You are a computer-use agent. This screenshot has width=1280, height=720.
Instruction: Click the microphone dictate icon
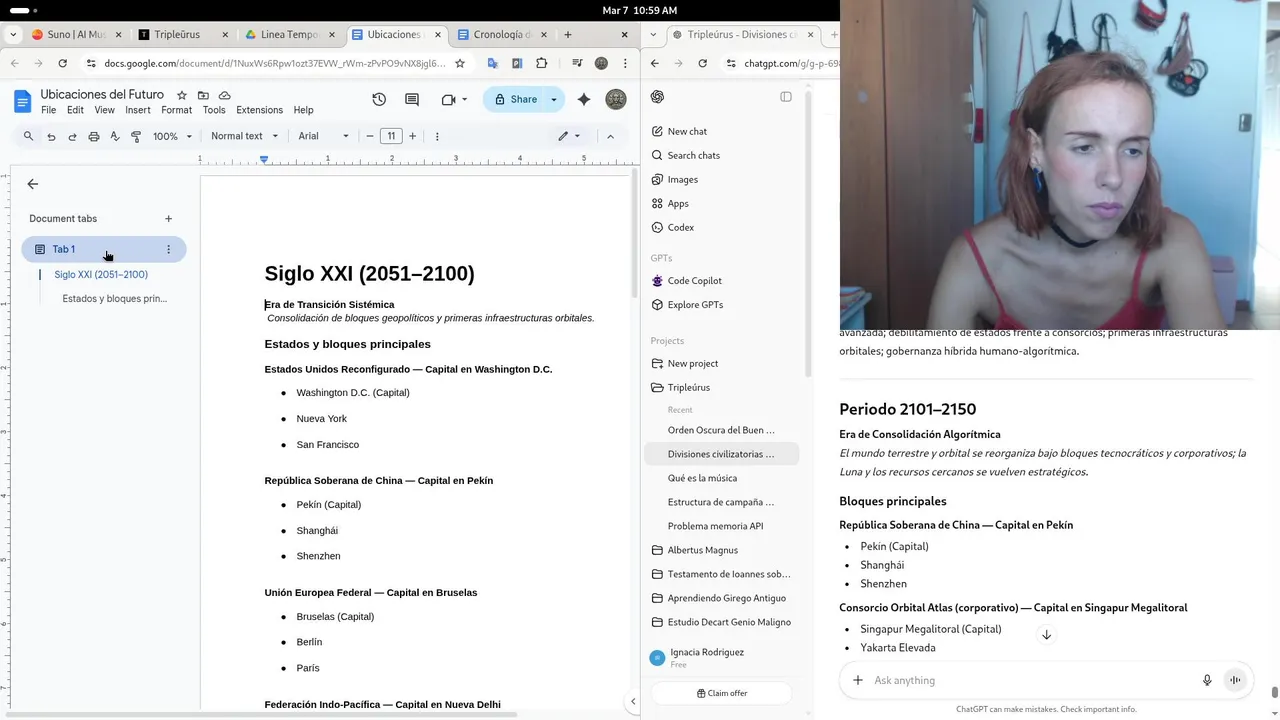point(1207,680)
